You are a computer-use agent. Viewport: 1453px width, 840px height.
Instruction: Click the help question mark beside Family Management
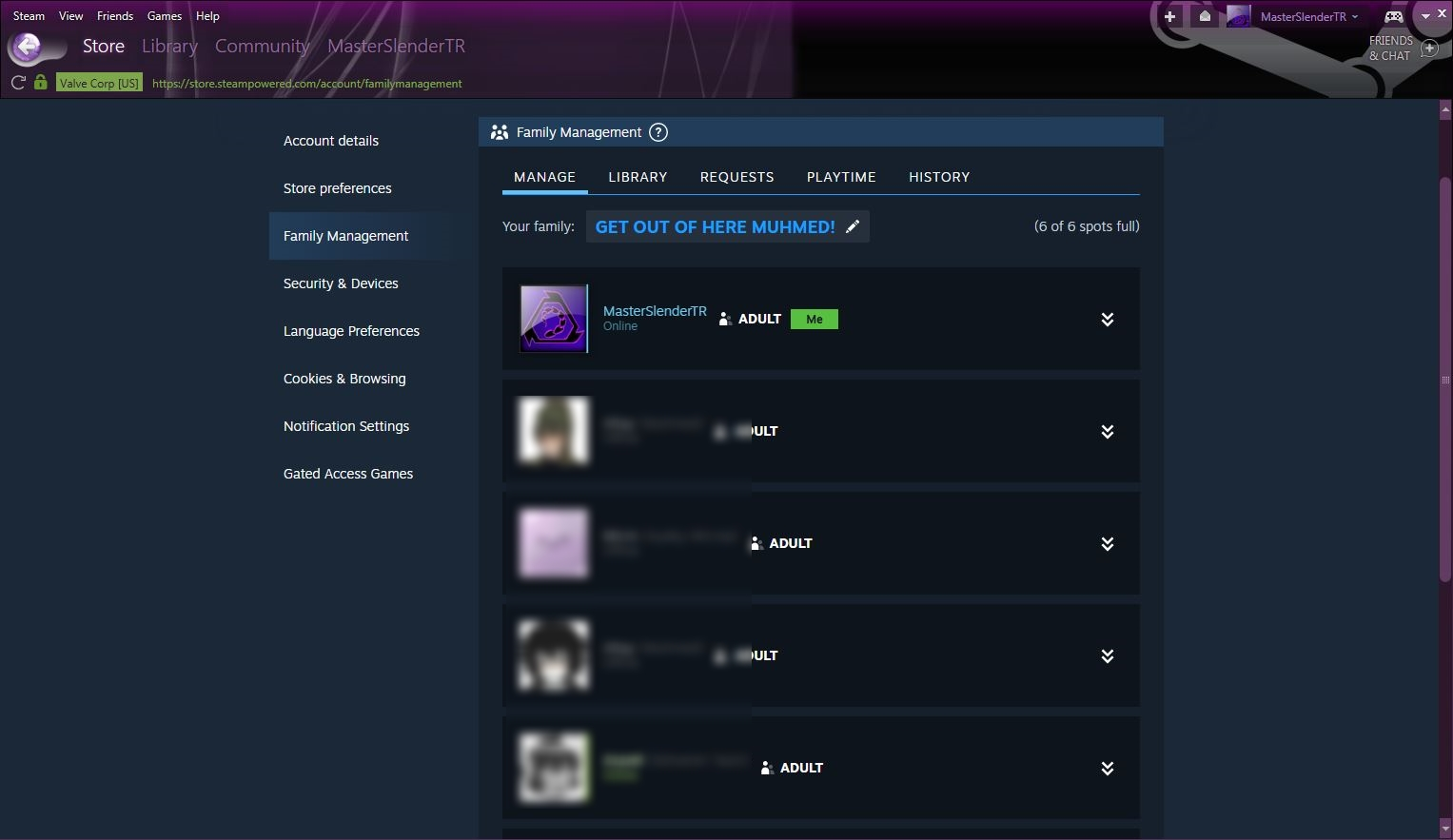(658, 132)
